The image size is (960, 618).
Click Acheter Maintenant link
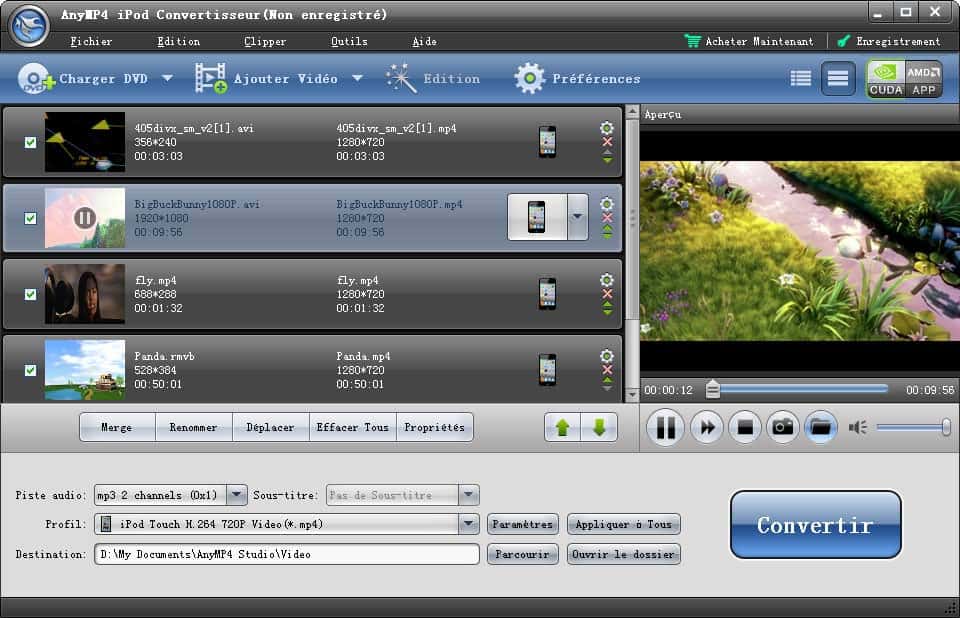pyautogui.click(x=749, y=41)
